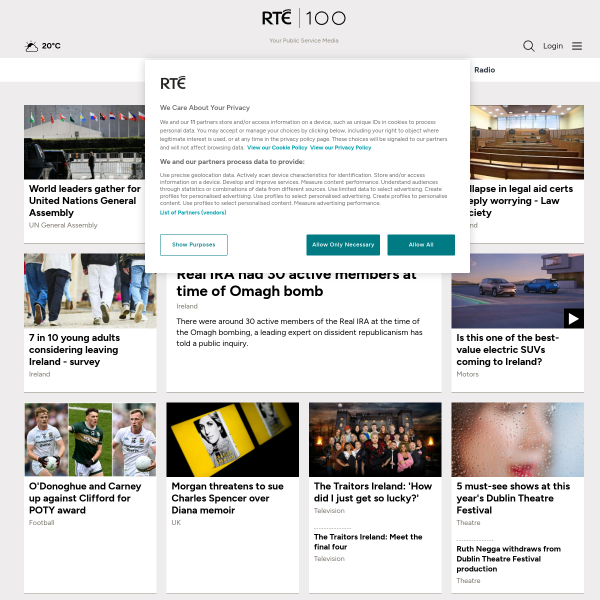Open World leaders gather headline
Screen dimensions: 600x600
click(x=85, y=201)
